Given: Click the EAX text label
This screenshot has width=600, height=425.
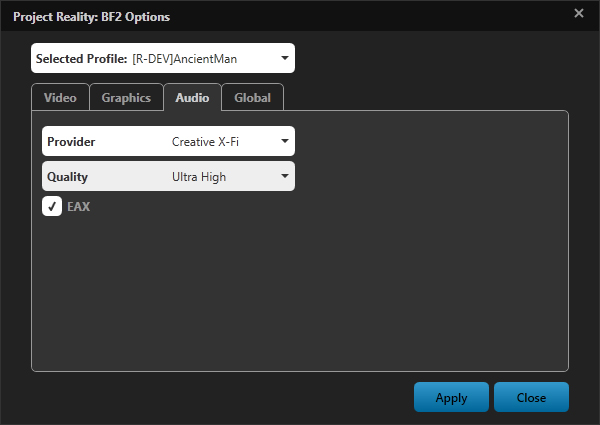Looking at the screenshot, I should [78, 207].
